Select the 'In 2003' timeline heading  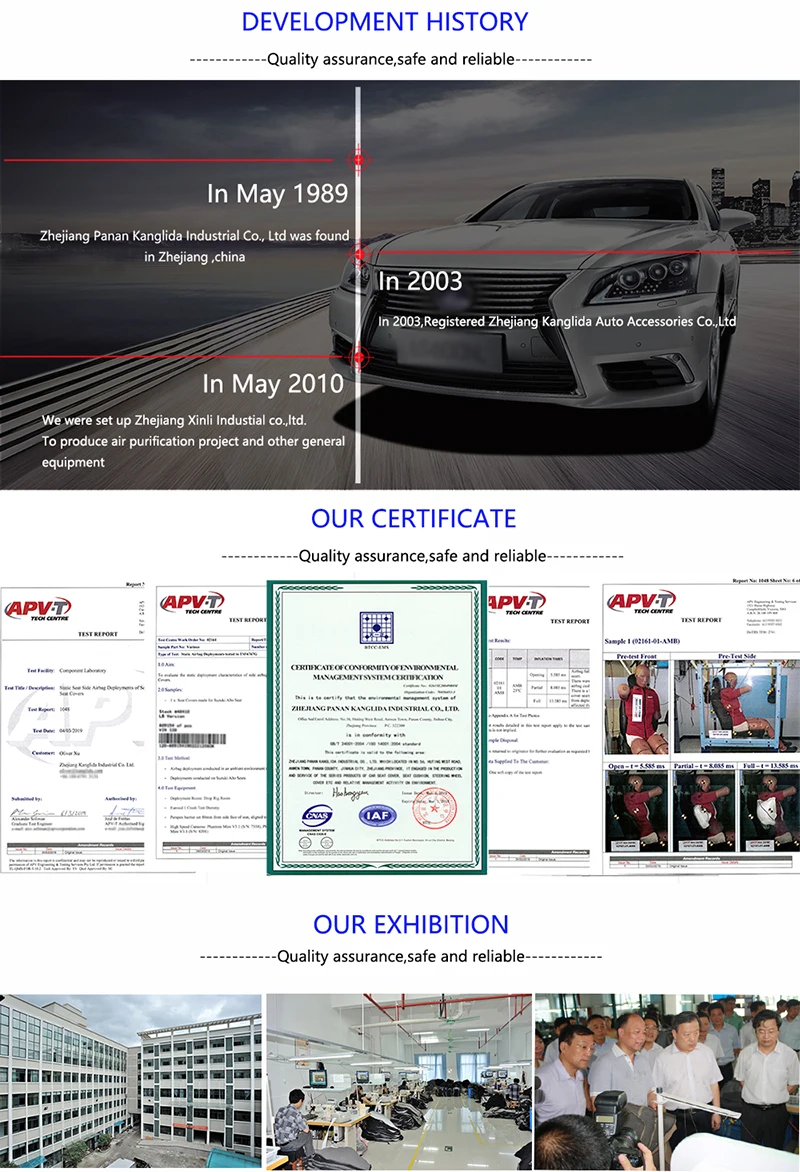point(420,281)
